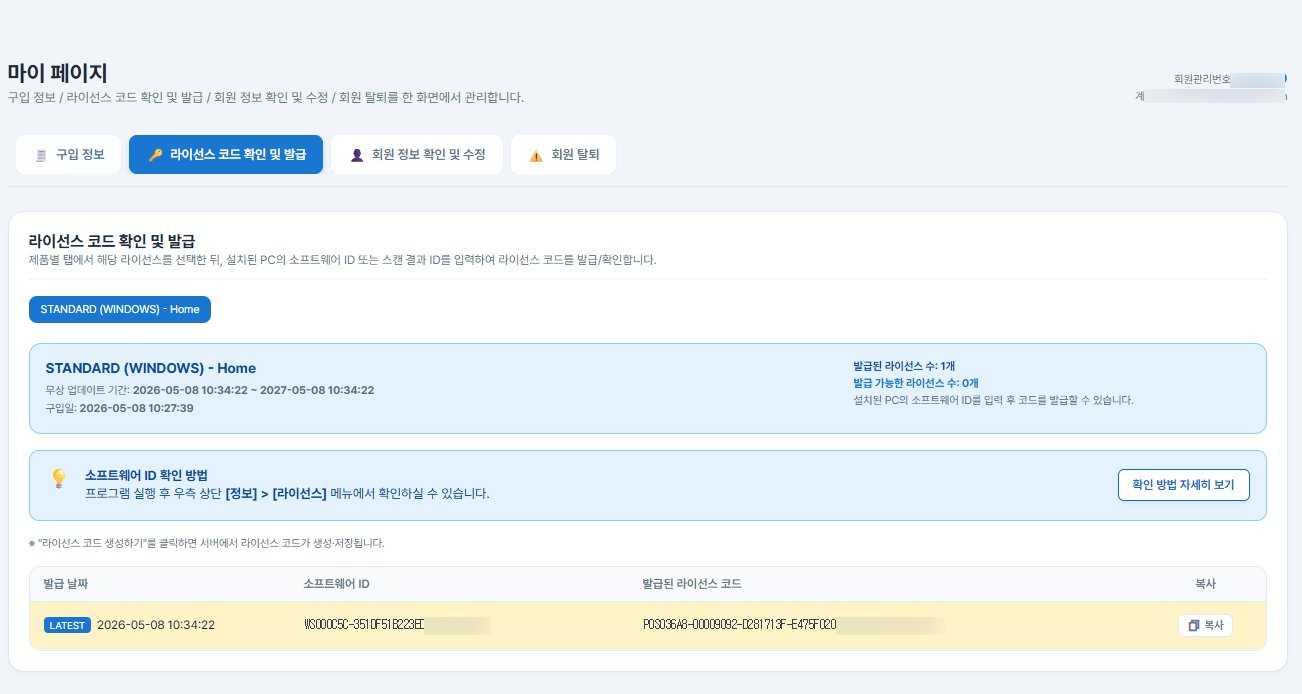
Task: Click the 라이선스 코드 확인 및 발급 section heading
Action: click(112, 241)
